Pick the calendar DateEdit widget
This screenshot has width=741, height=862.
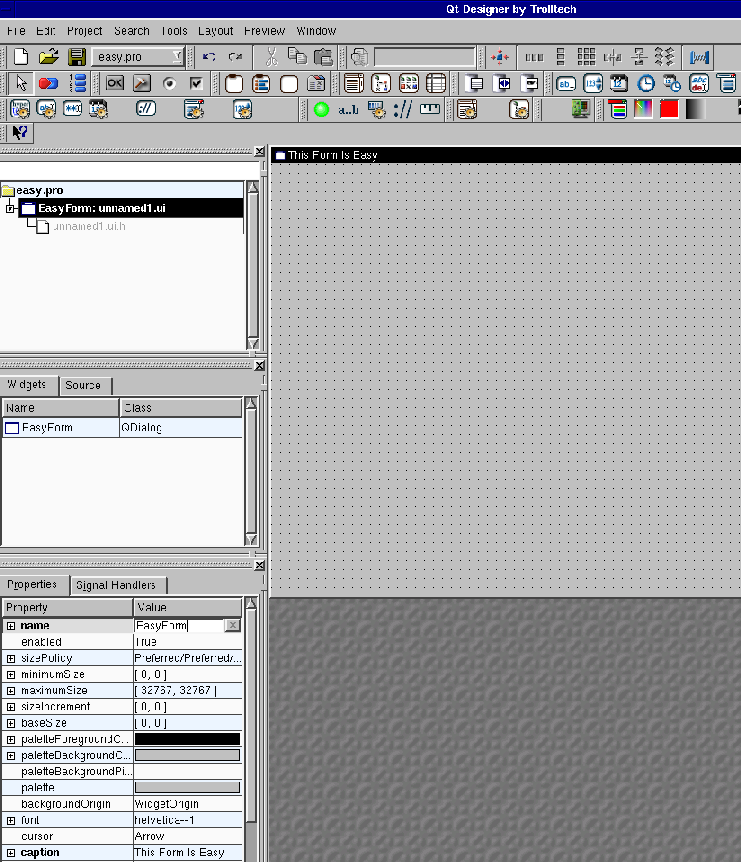[x=619, y=84]
